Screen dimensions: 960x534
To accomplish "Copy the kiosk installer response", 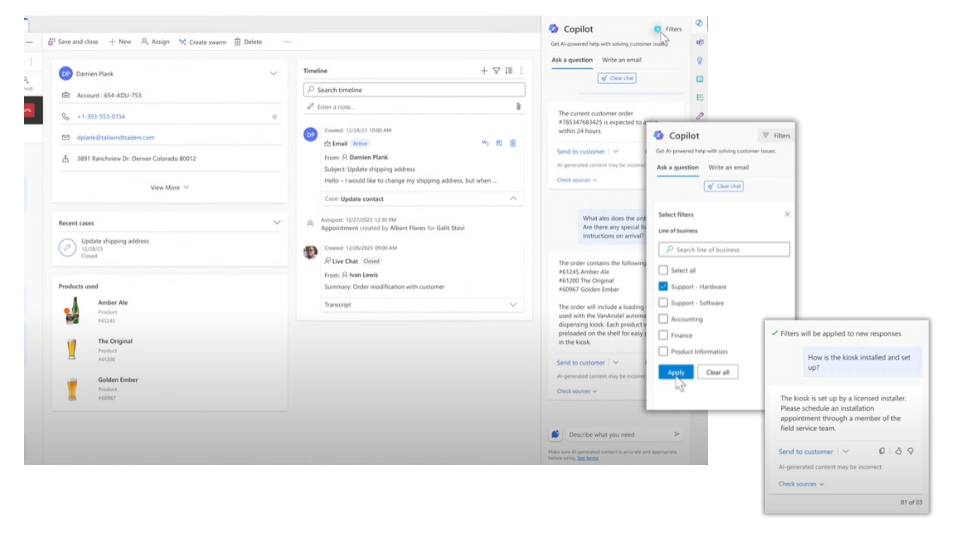I will (882, 451).
